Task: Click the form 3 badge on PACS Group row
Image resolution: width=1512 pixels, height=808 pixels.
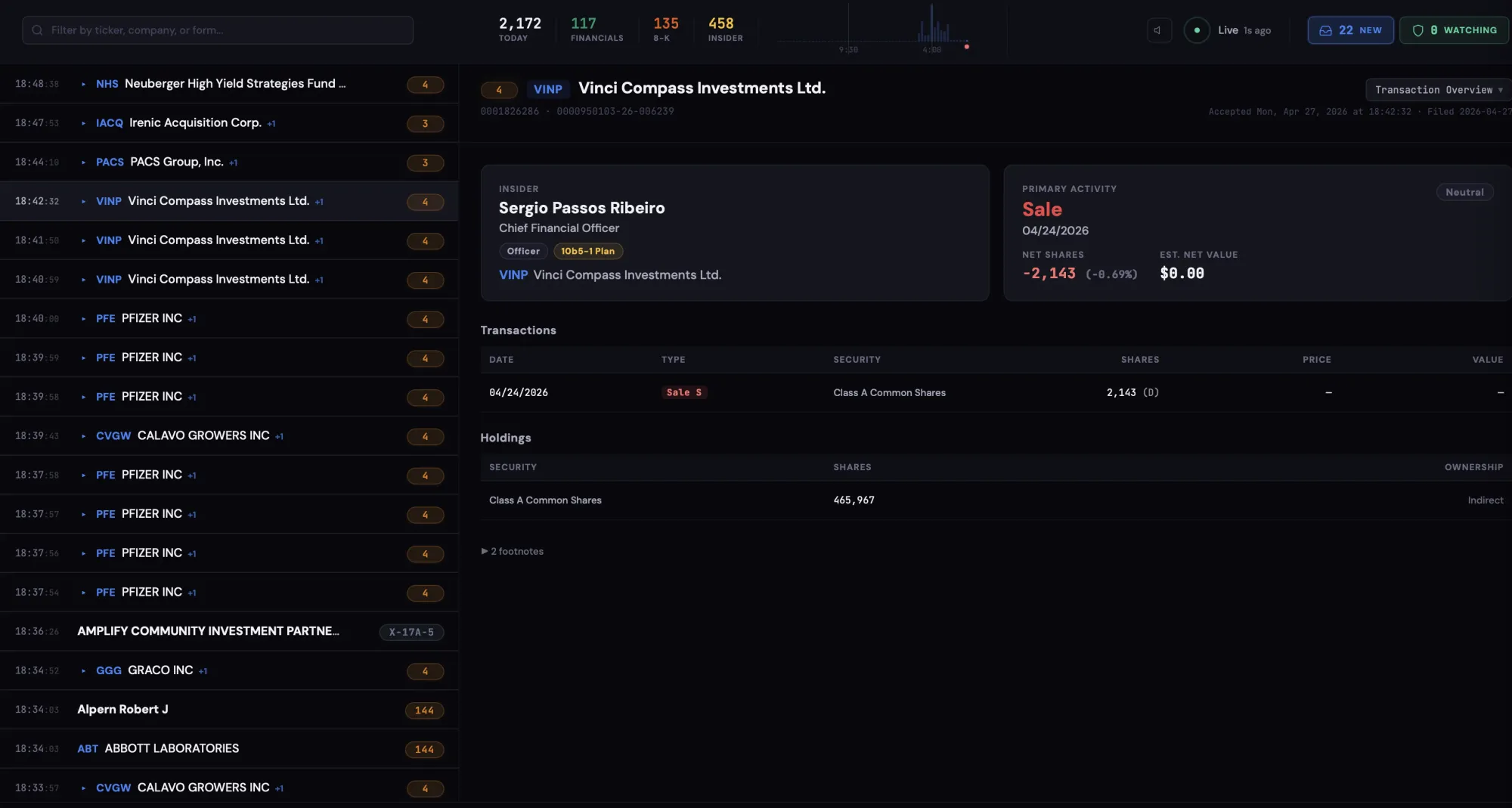Action: [425, 163]
